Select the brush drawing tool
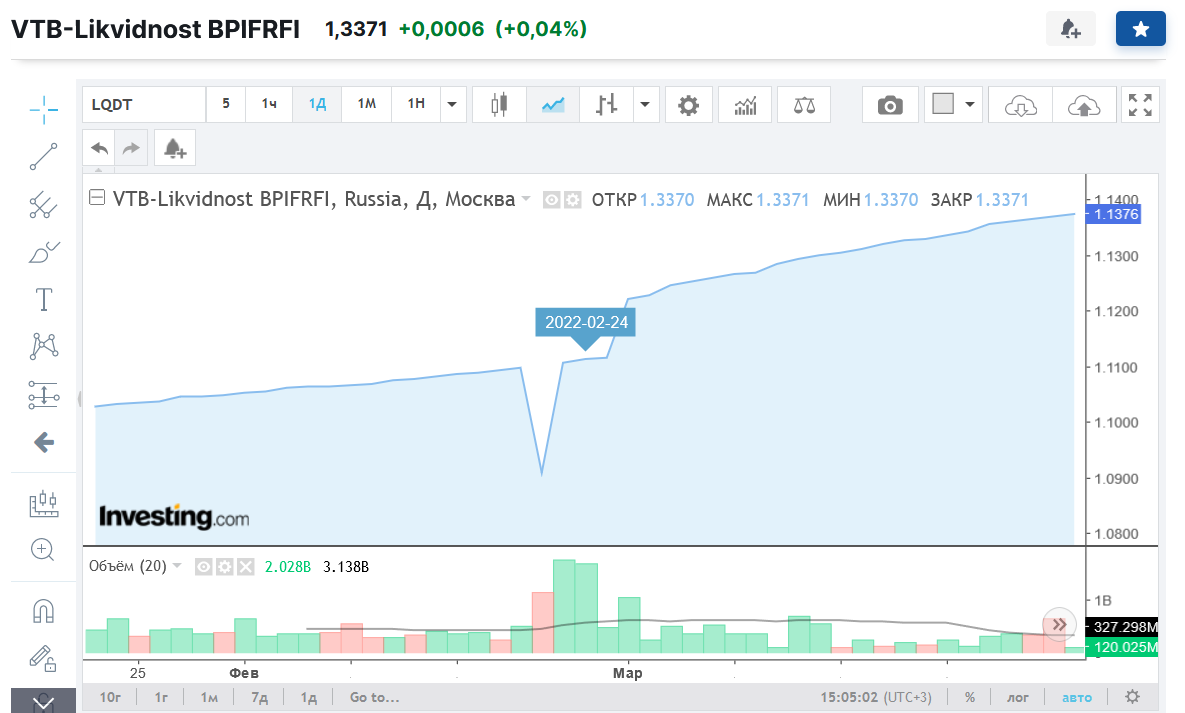The height and width of the screenshot is (713, 1185). coord(44,253)
